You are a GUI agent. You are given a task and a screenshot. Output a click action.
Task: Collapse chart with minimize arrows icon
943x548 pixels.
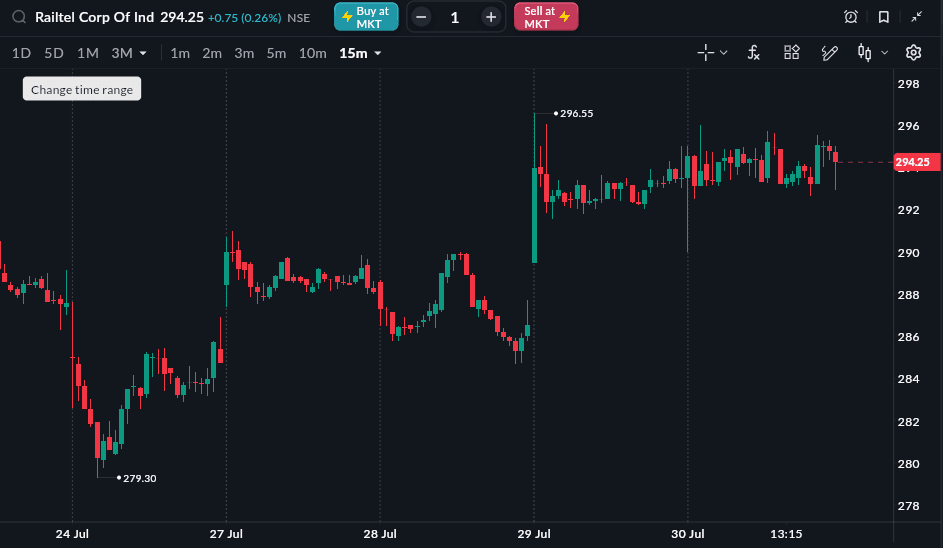pyautogui.click(x=916, y=17)
